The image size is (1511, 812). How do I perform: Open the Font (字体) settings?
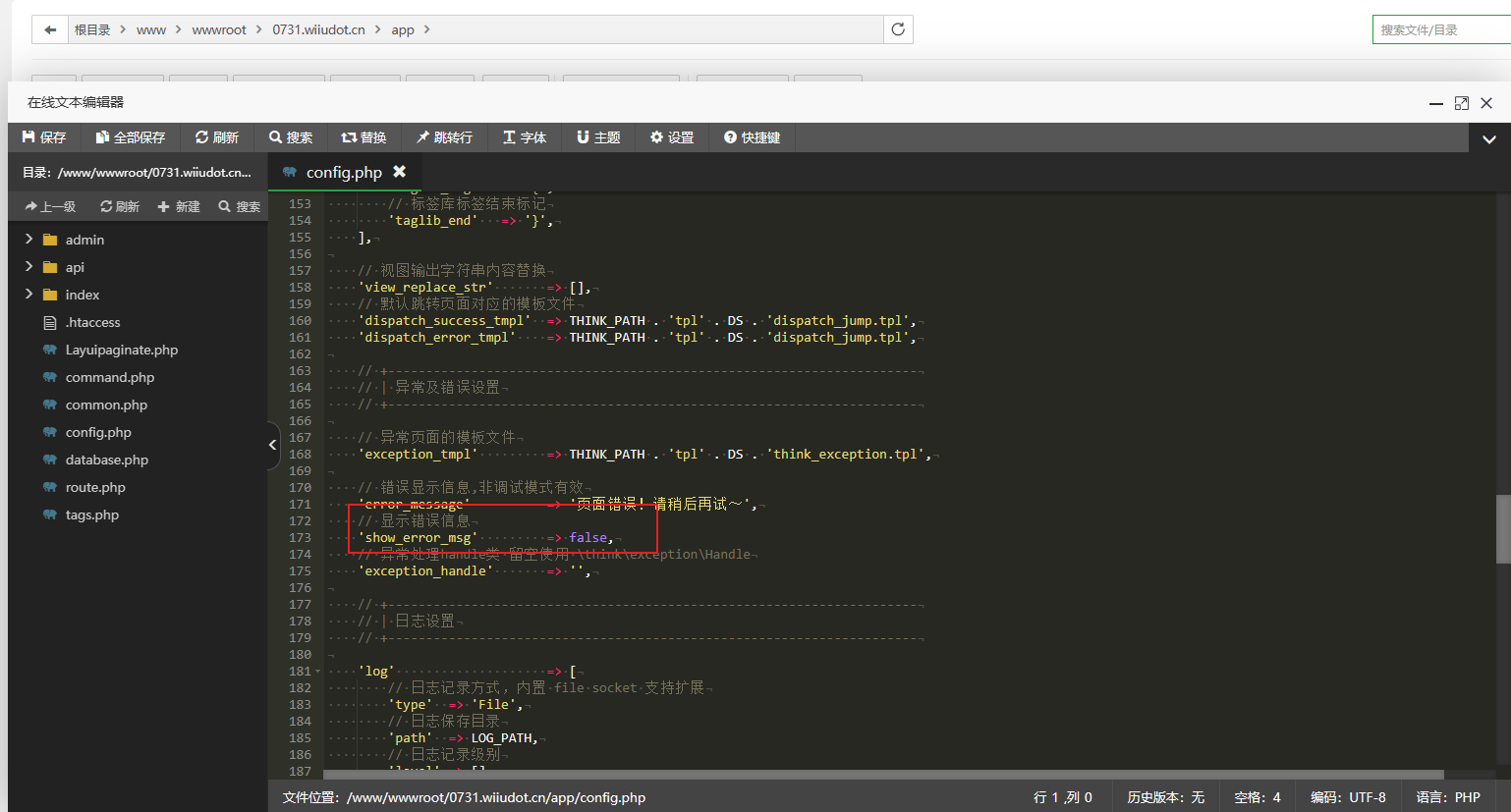(525, 137)
